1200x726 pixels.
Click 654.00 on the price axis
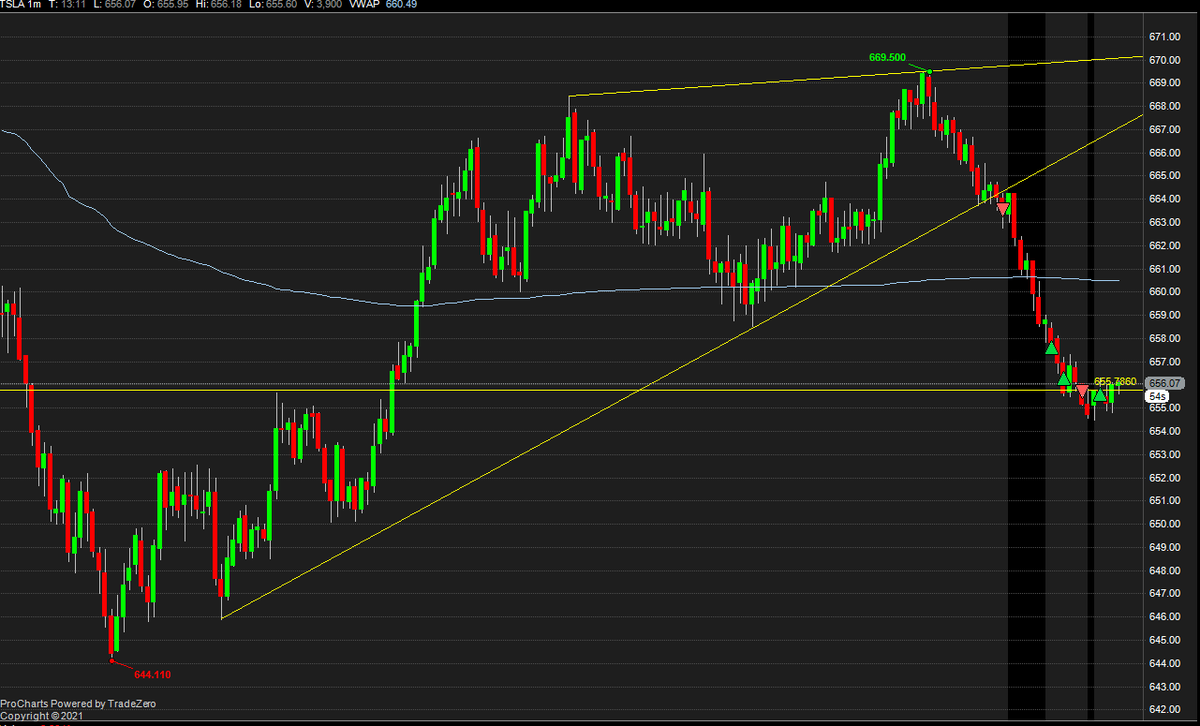(1166, 431)
